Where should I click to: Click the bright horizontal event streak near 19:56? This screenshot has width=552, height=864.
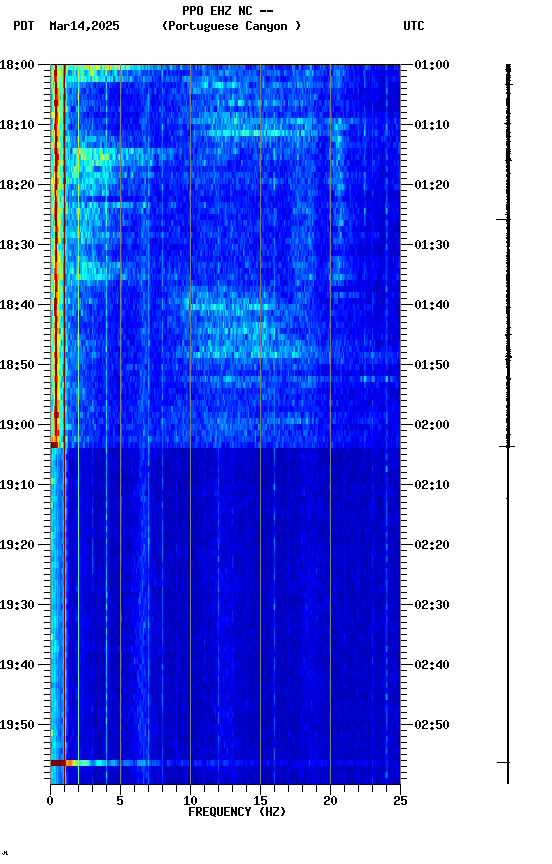click(225, 763)
